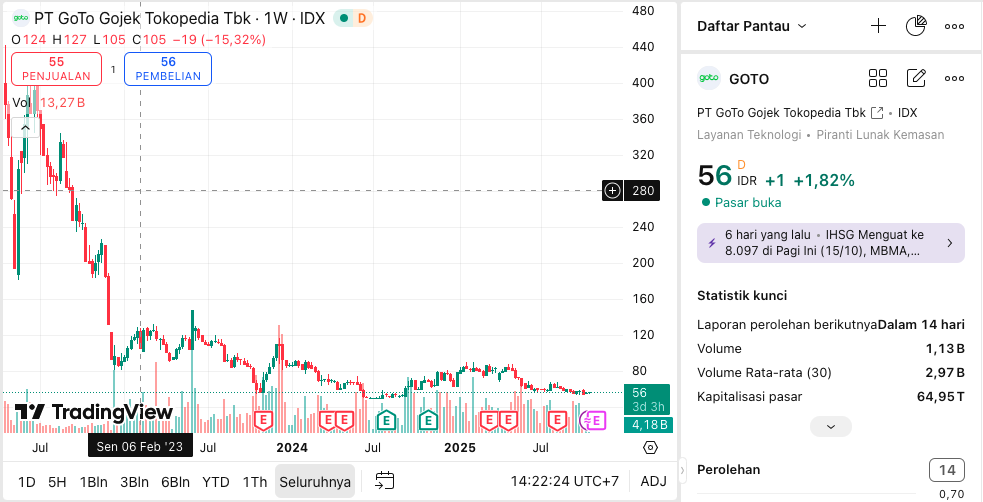Add a symbol with the watchlist plus icon
983x502 pixels.
(878, 26)
